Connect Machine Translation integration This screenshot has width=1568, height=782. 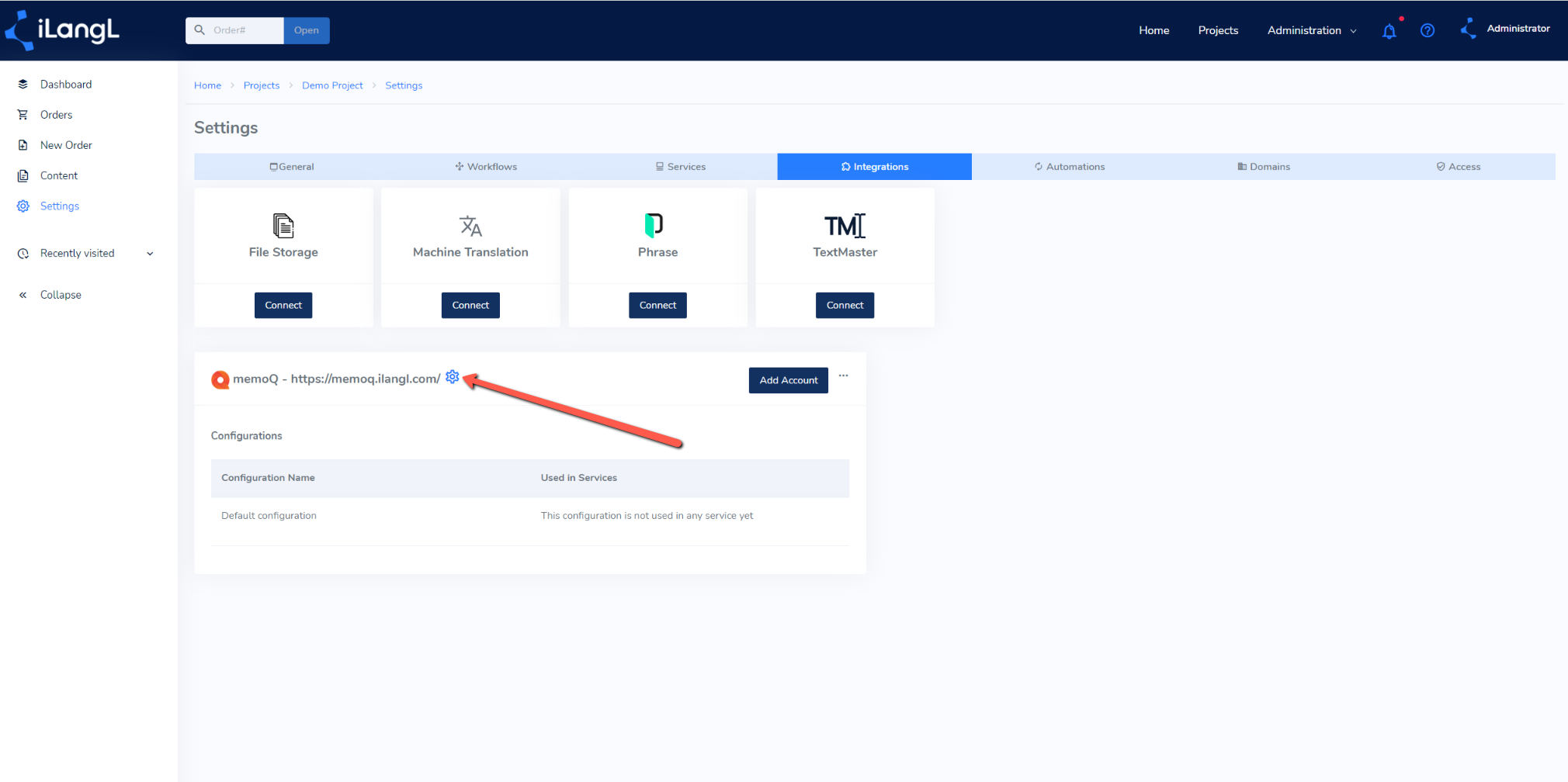point(470,305)
